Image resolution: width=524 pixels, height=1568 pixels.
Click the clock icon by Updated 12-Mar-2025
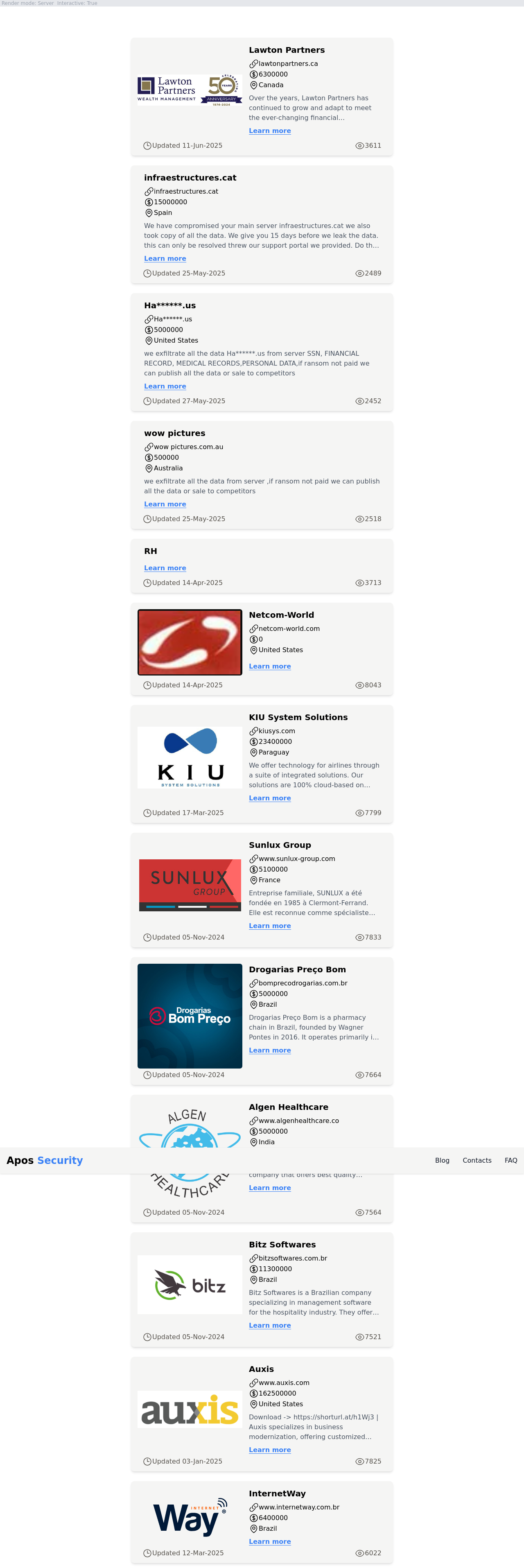(x=147, y=1553)
